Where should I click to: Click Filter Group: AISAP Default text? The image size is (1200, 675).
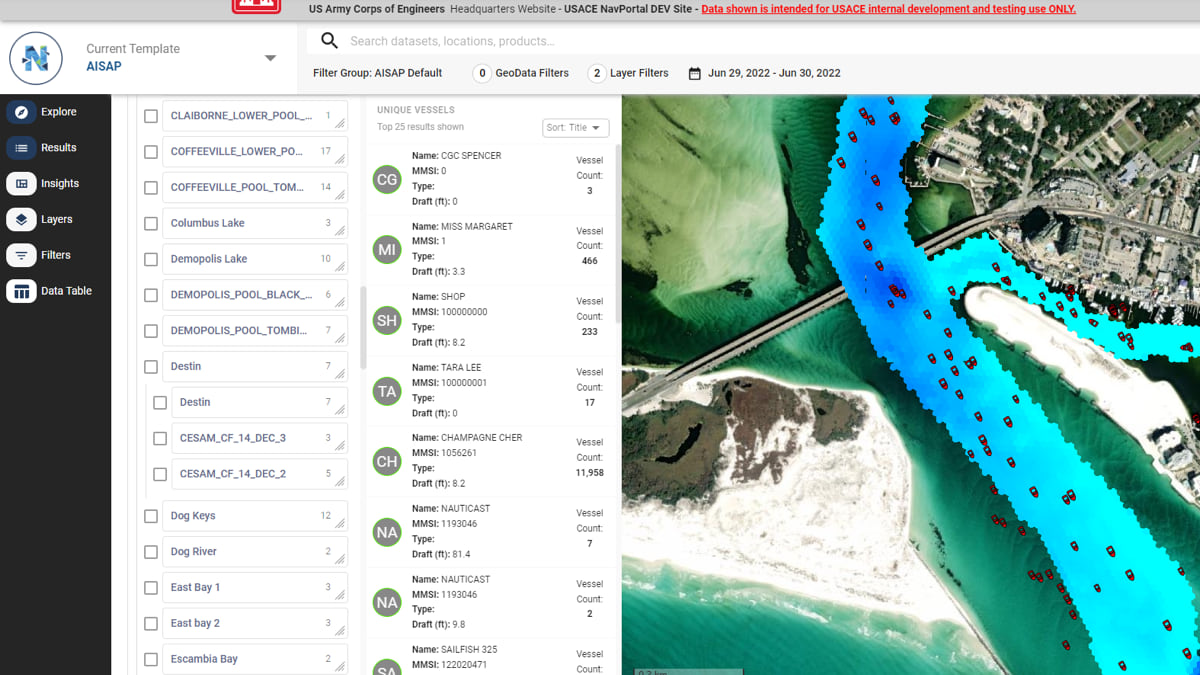(x=378, y=73)
